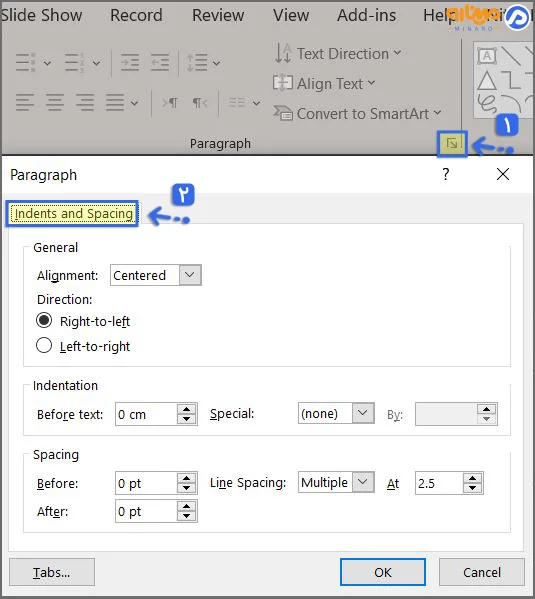535x599 pixels.
Task: Click the At spacing value field
Action: pos(439,483)
